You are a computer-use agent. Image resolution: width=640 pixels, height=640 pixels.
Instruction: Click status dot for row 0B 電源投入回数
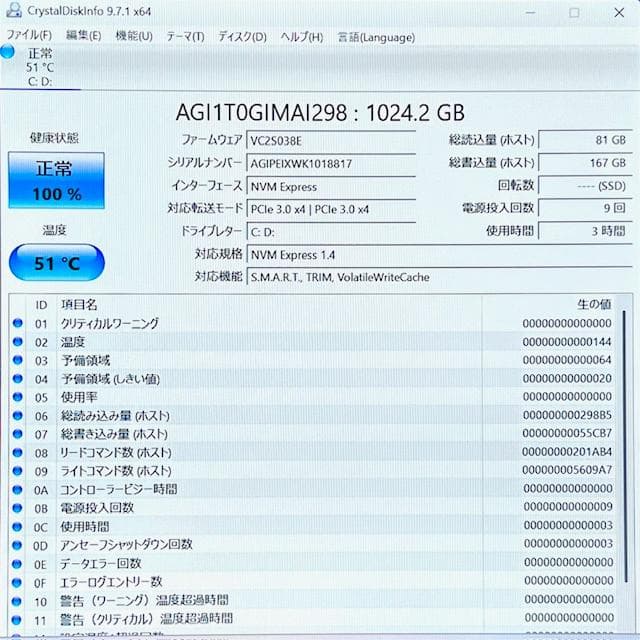(x=17, y=508)
